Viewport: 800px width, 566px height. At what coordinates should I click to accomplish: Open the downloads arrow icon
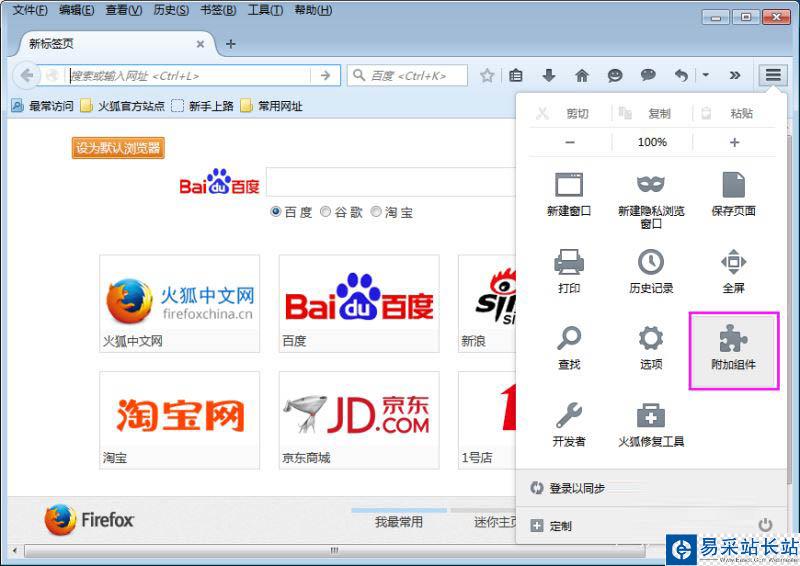[548, 76]
